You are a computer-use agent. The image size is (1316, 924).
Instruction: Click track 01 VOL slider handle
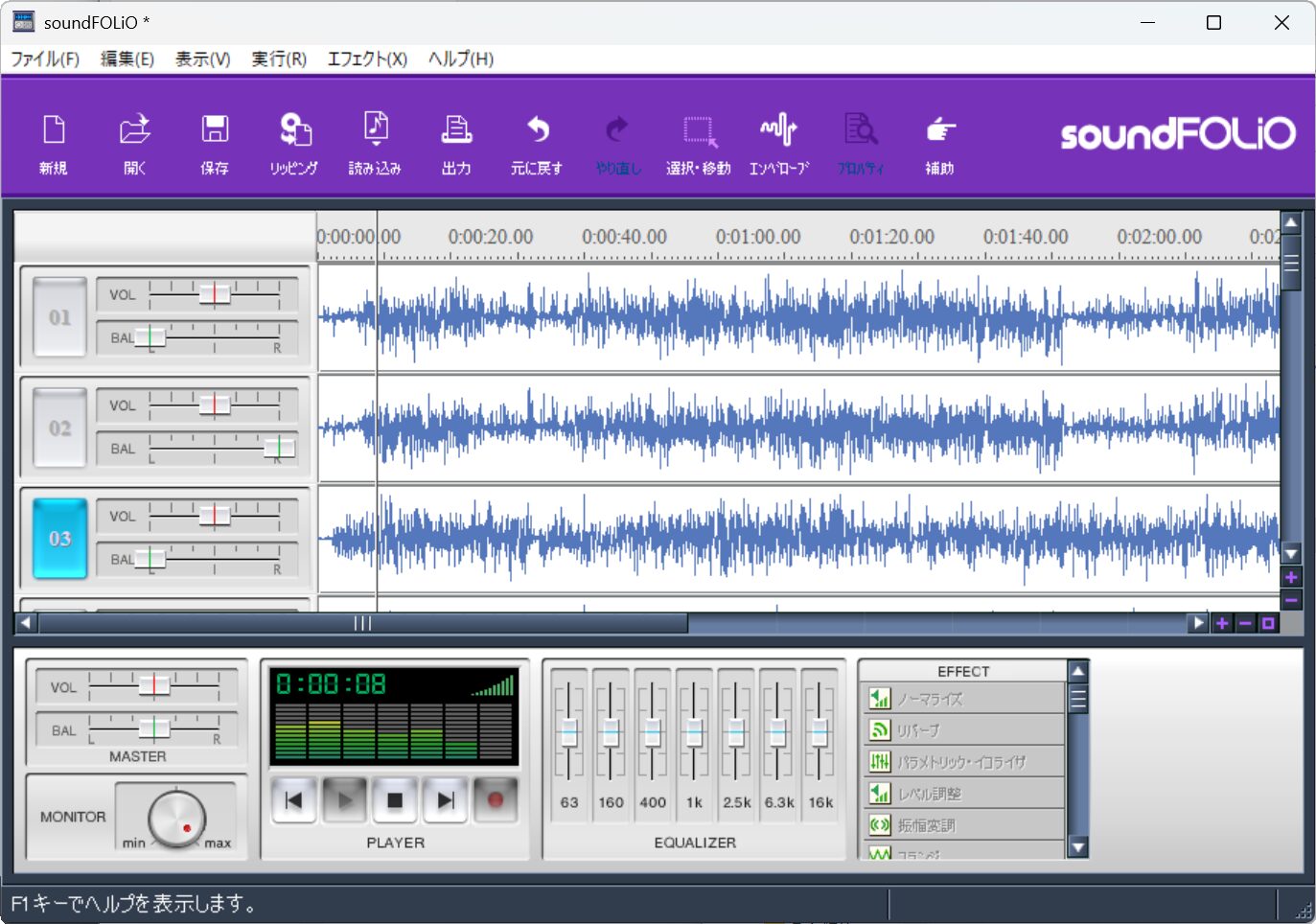point(215,294)
